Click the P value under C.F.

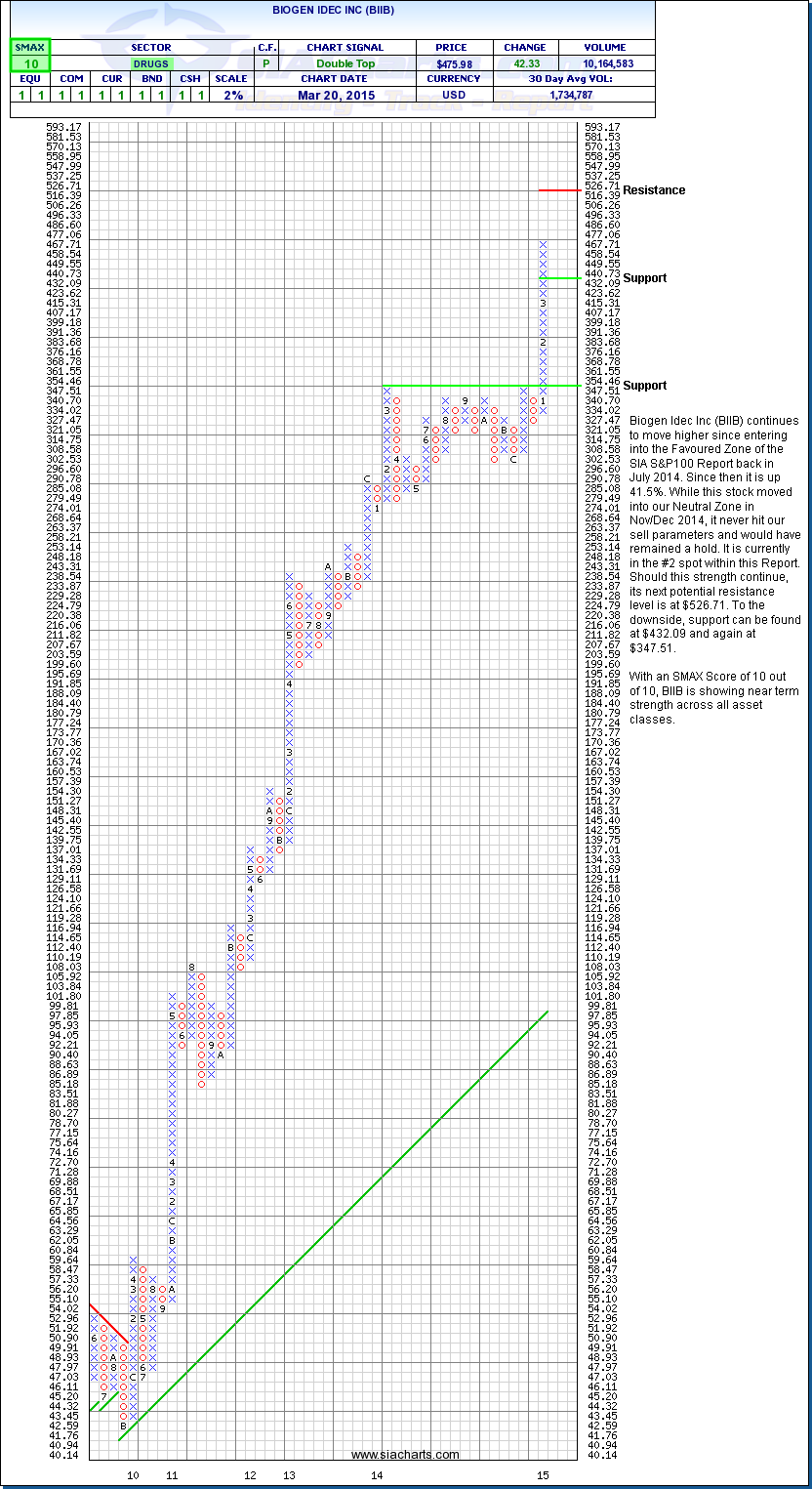pyautogui.click(x=265, y=63)
